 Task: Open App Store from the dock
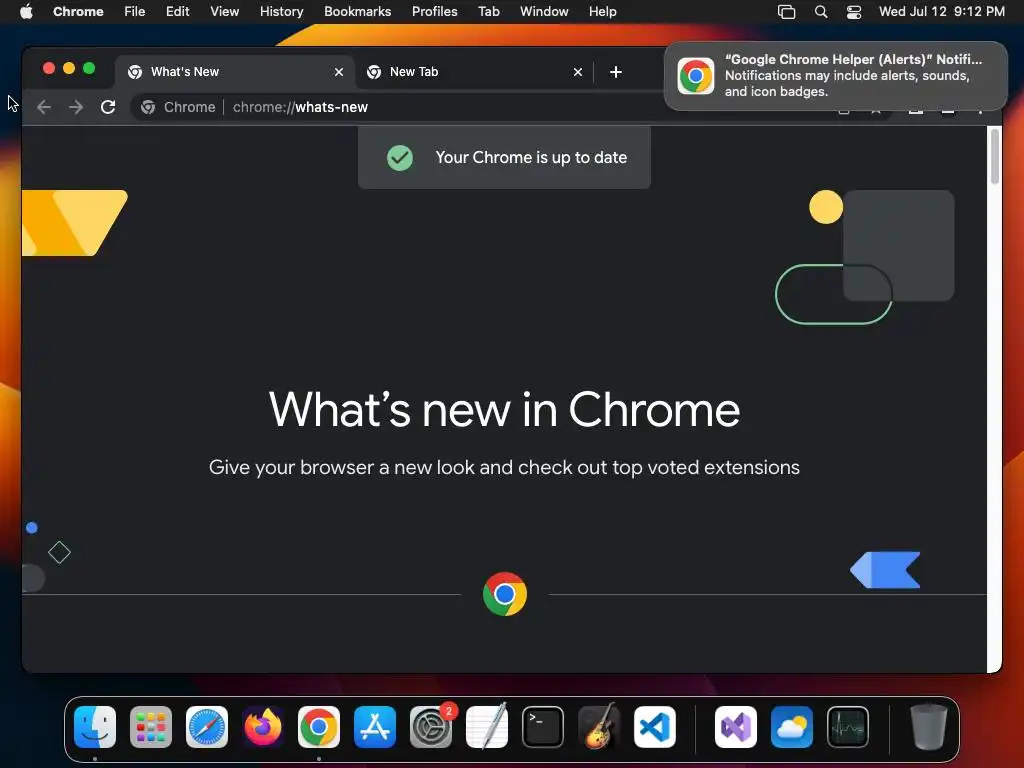coord(375,727)
